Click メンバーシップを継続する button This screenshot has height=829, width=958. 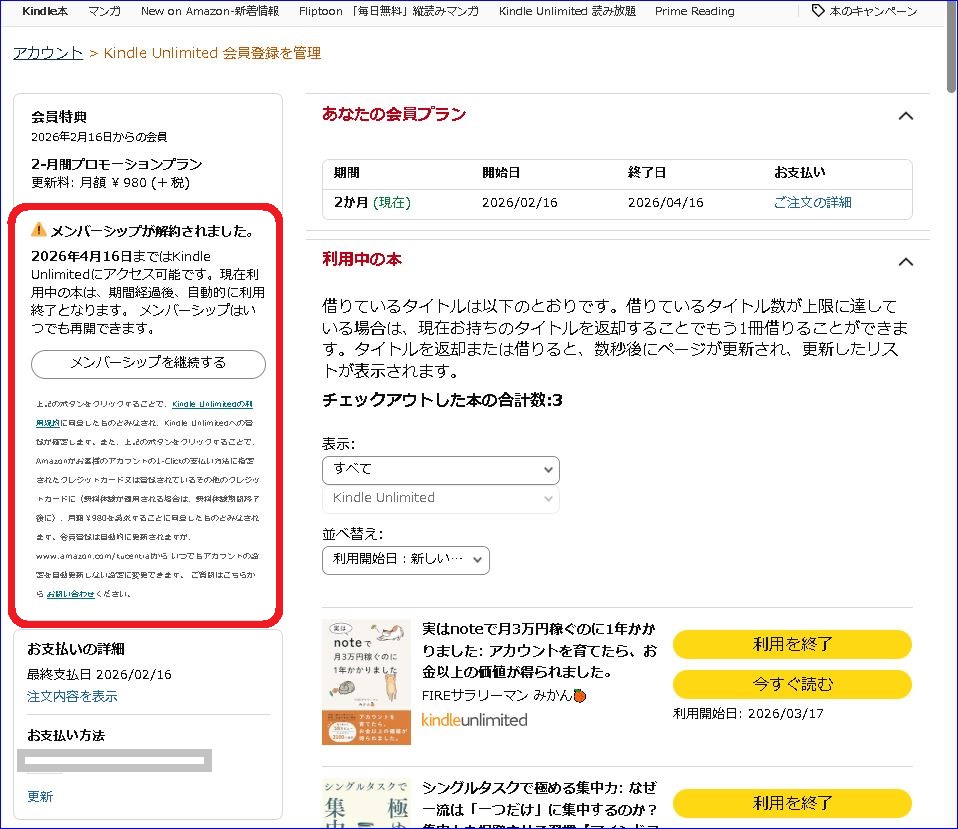coord(148,363)
